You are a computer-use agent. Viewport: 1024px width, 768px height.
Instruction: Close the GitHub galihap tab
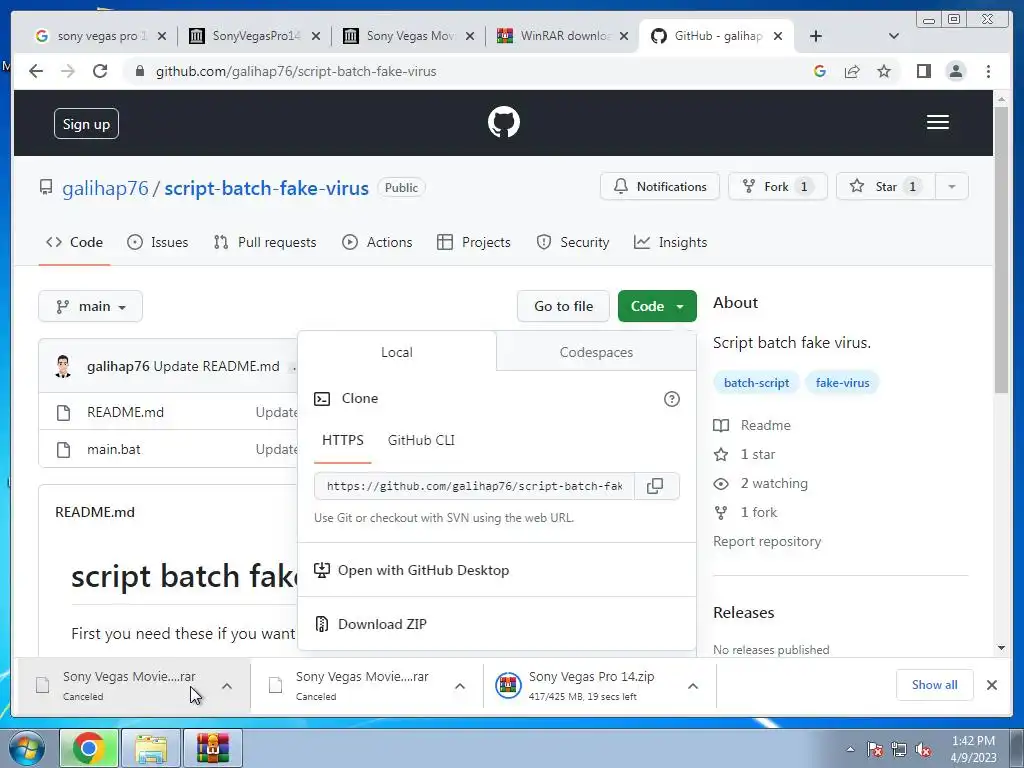[x=778, y=36]
